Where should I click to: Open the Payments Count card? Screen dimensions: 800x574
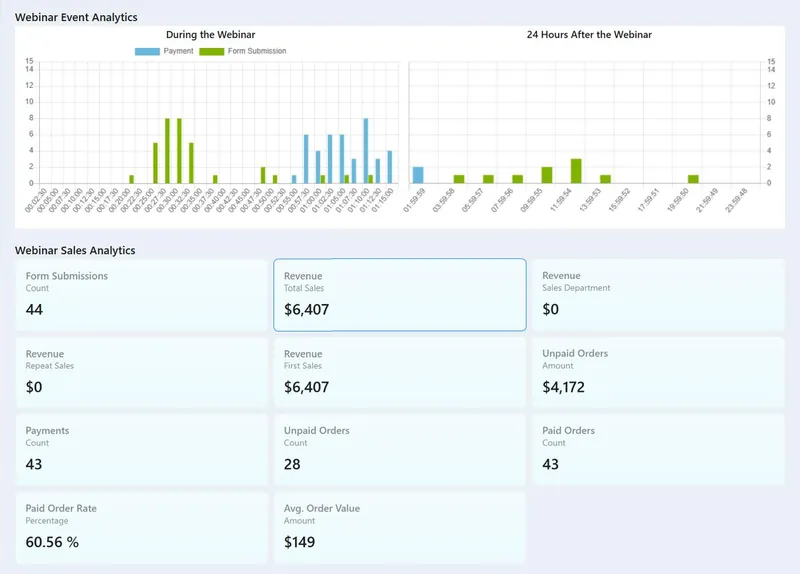pos(142,450)
